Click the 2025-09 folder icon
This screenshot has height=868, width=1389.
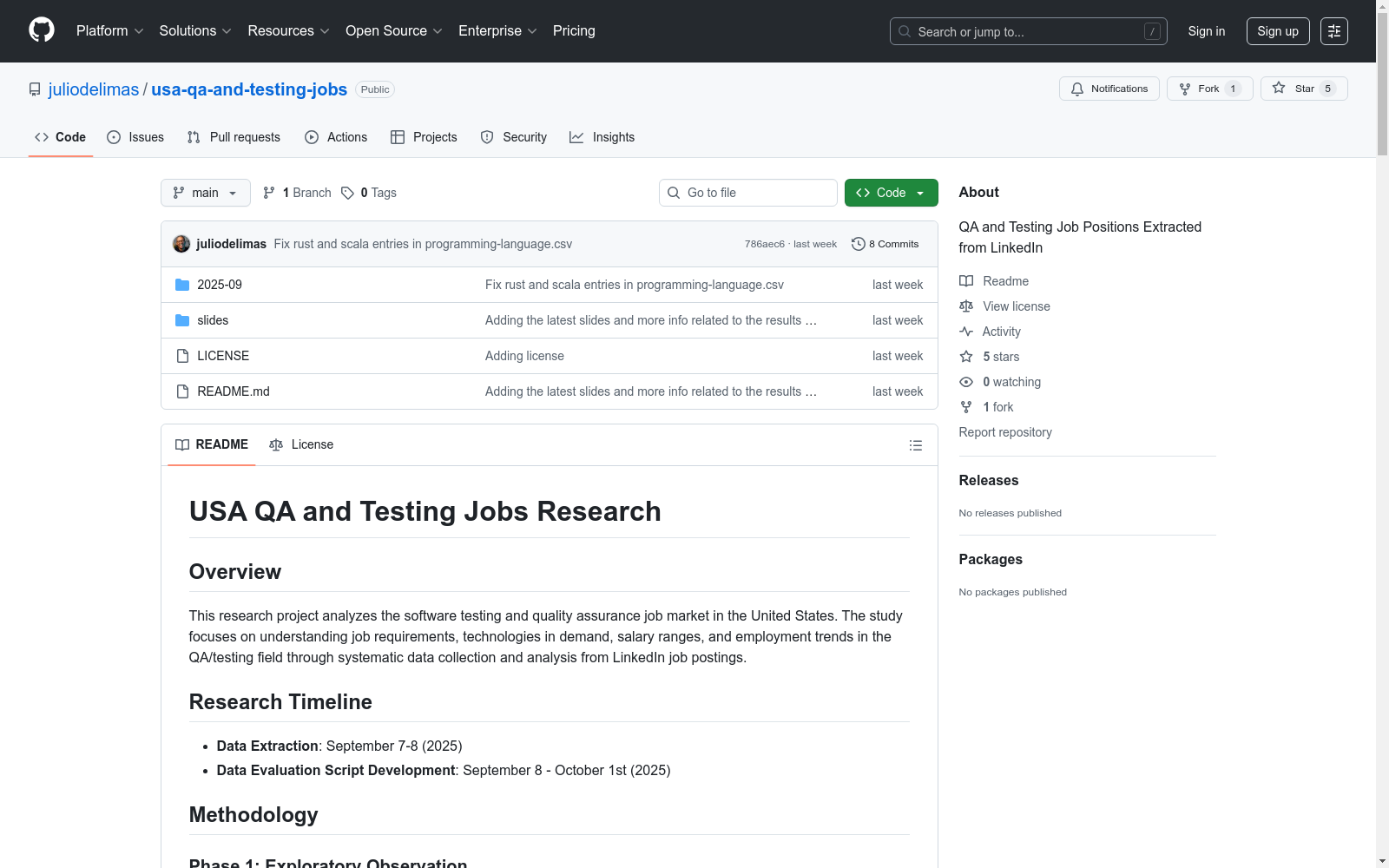click(x=182, y=285)
